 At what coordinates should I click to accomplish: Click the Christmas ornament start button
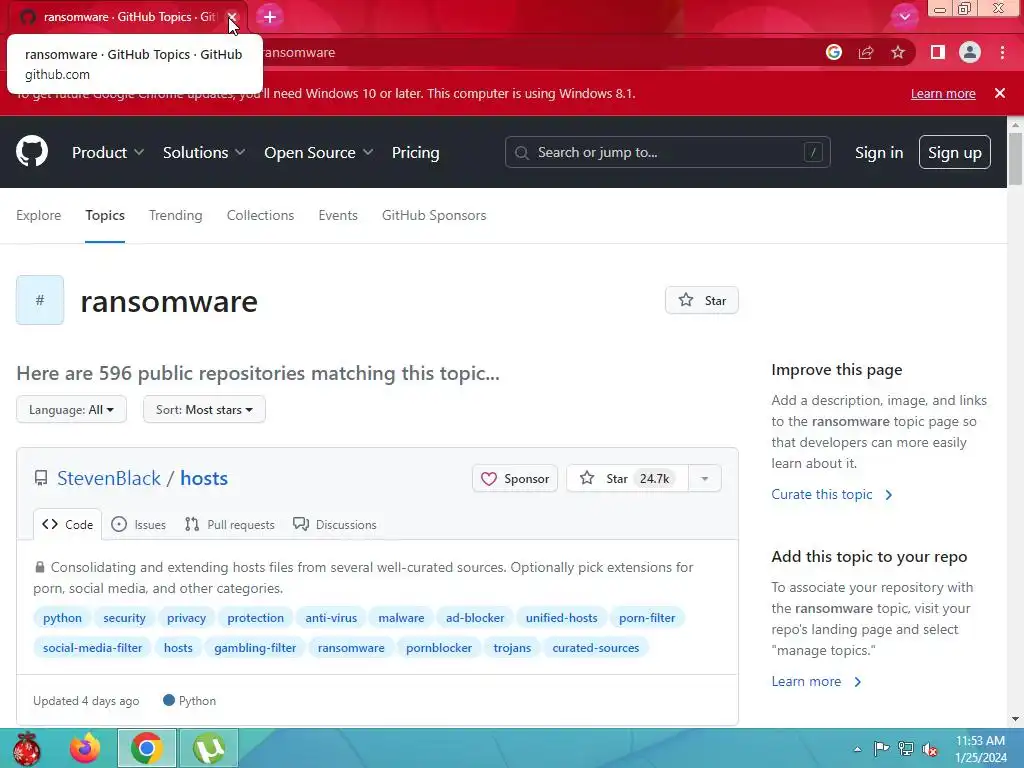[27, 748]
